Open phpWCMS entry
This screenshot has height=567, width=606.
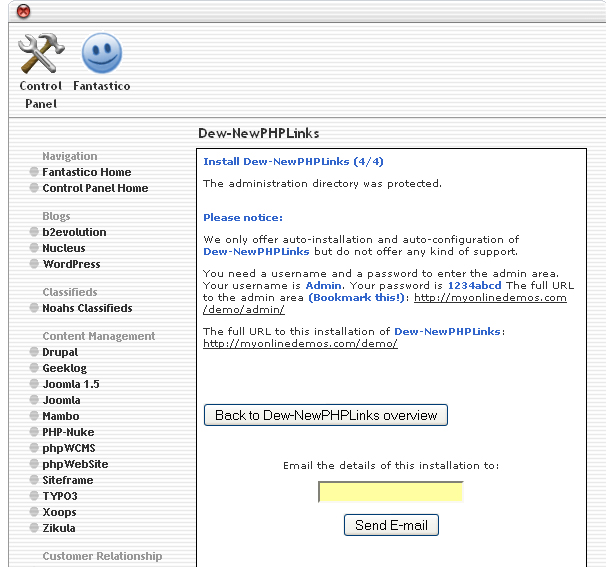coord(69,448)
